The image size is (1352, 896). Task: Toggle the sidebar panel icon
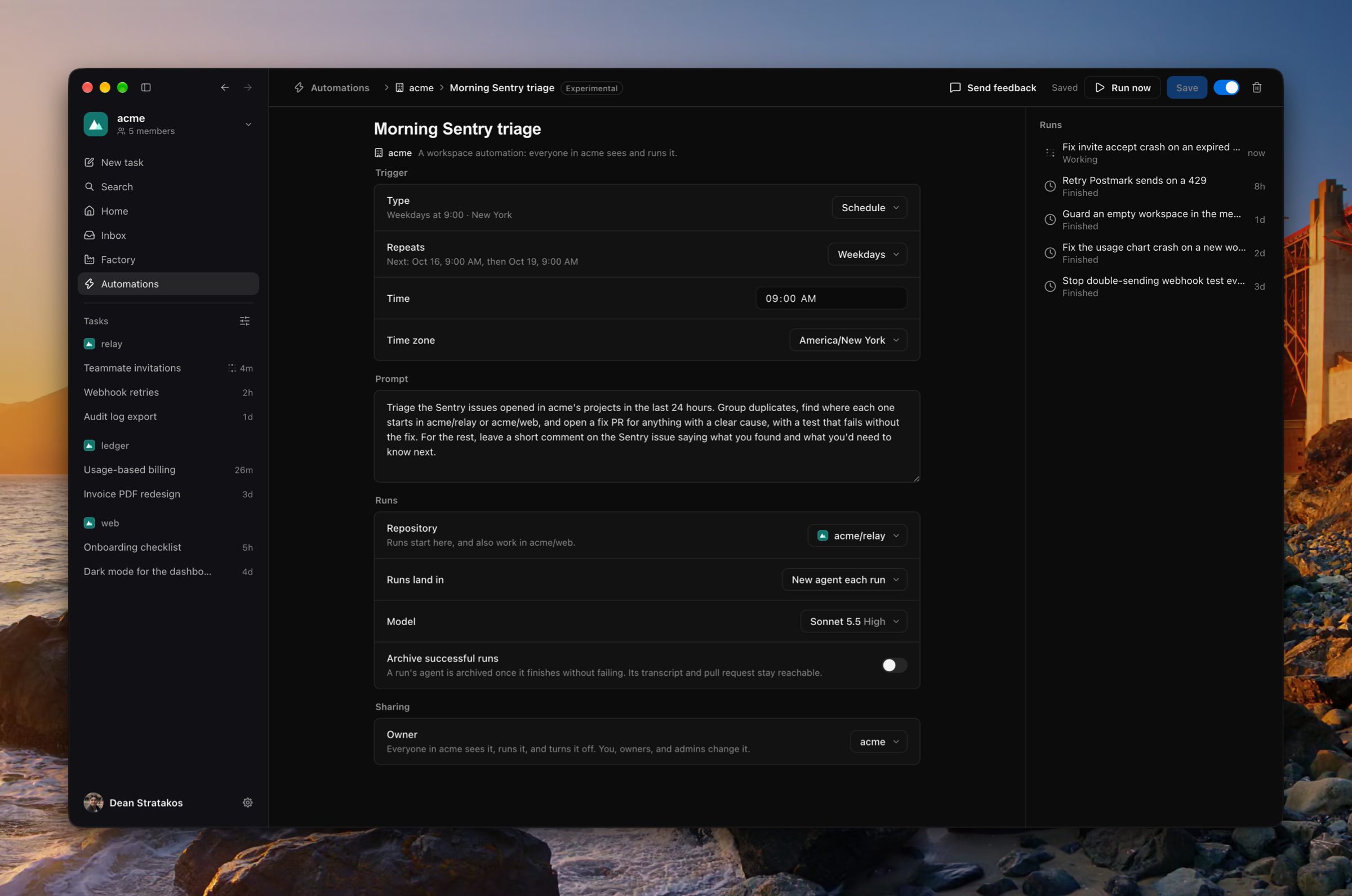coord(146,87)
